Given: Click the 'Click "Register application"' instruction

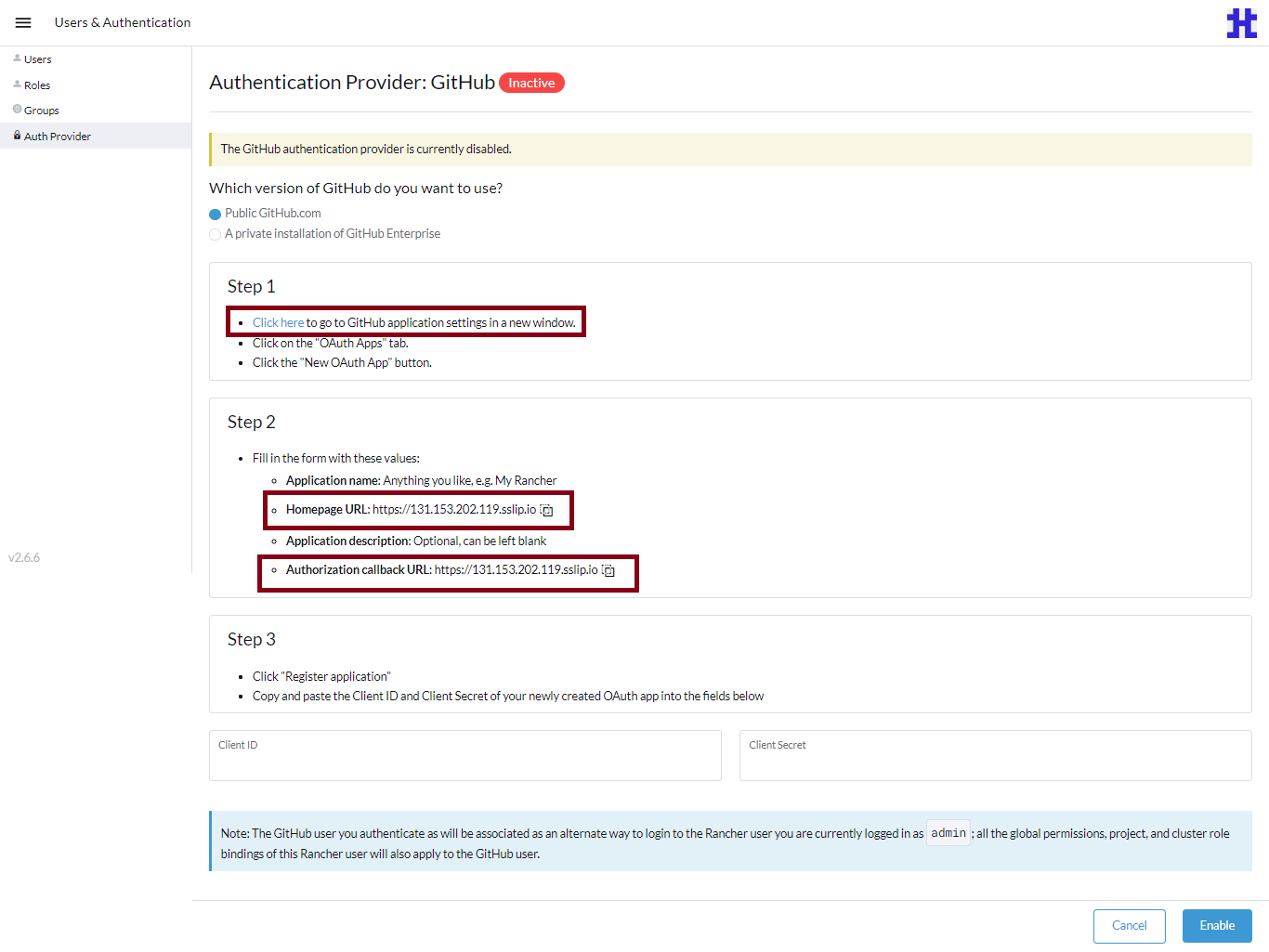Looking at the screenshot, I should tap(321, 677).
